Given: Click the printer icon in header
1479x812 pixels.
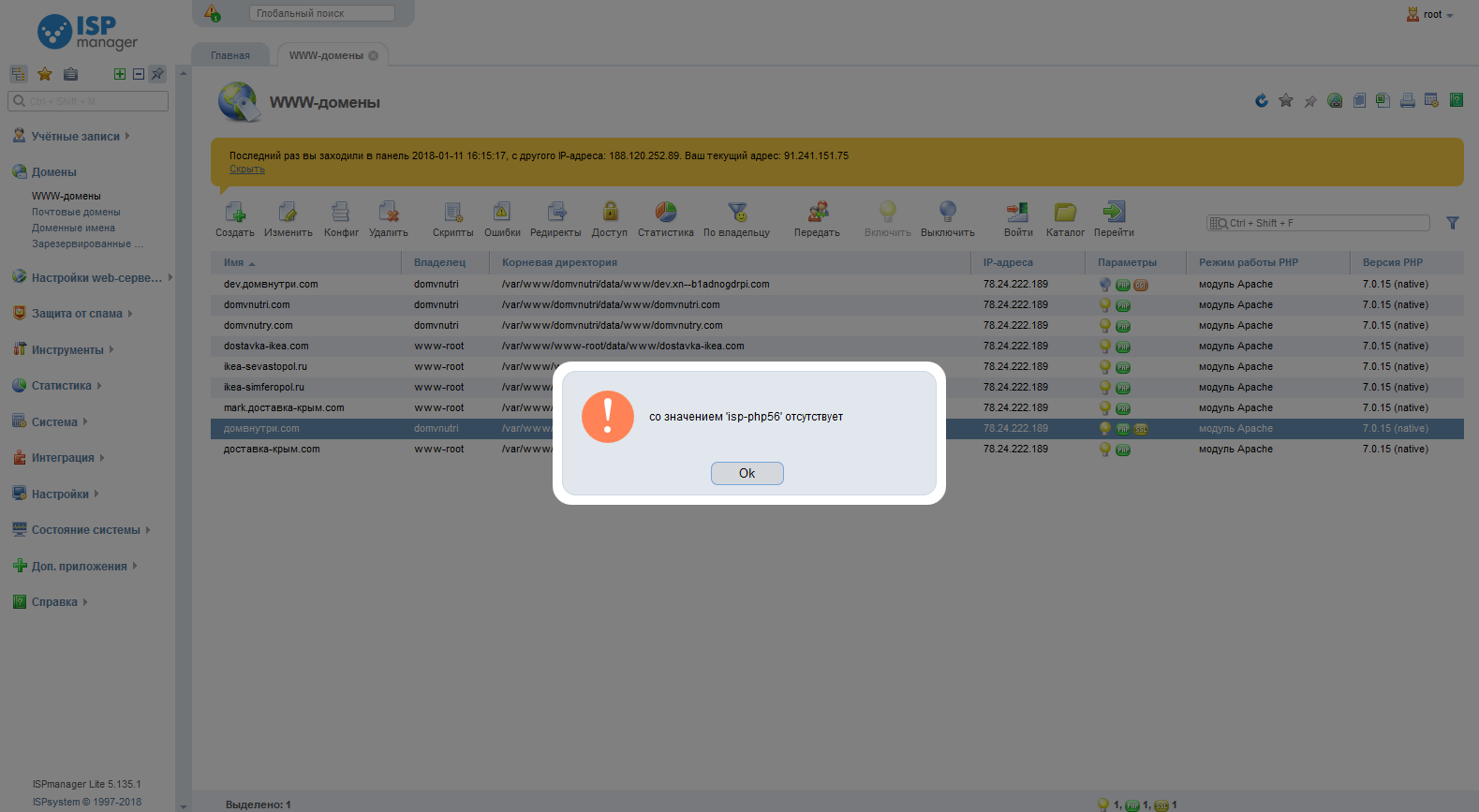Looking at the screenshot, I should pyautogui.click(x=1407, y=100).
